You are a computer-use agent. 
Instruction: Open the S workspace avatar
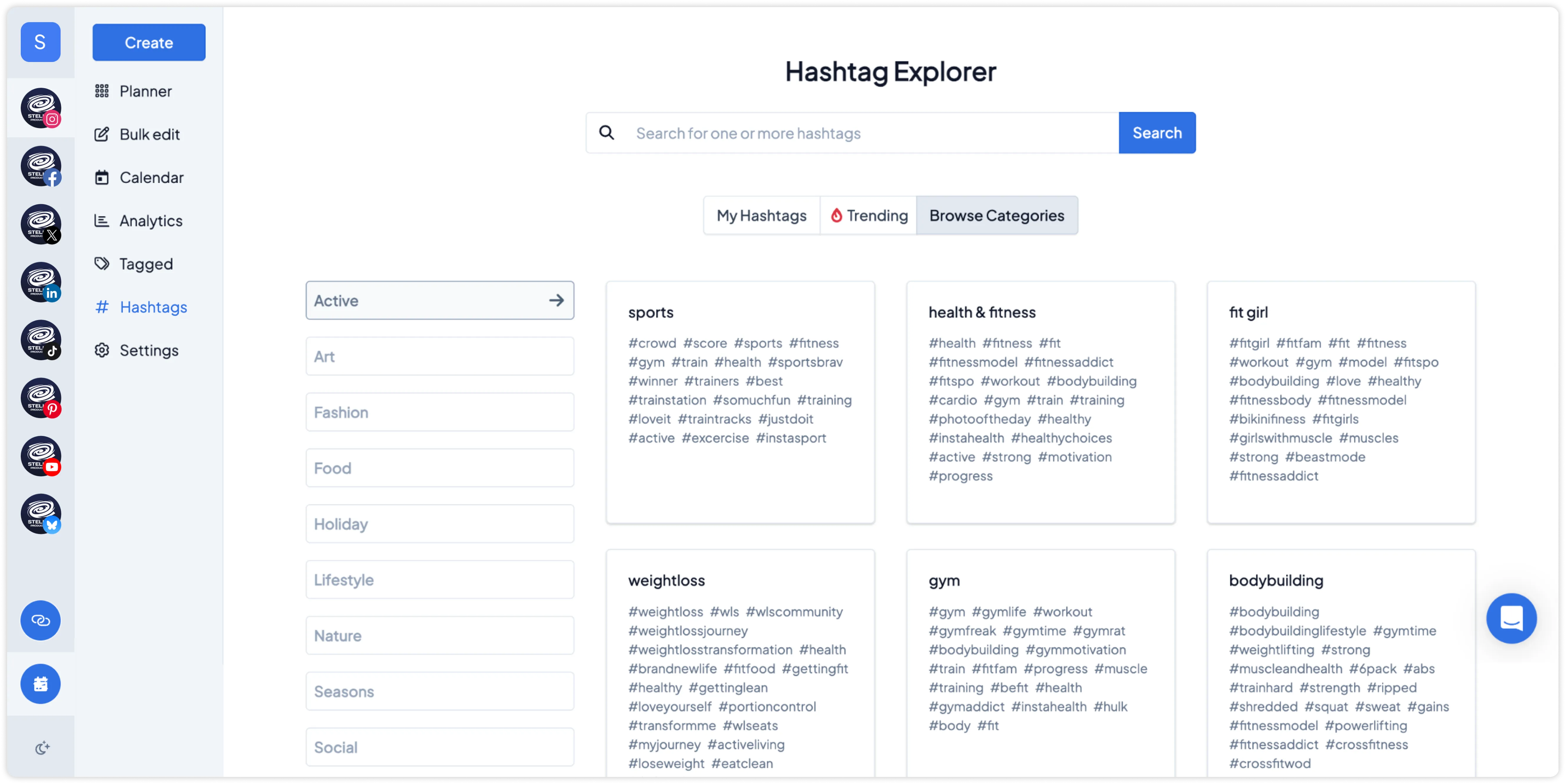40,42
